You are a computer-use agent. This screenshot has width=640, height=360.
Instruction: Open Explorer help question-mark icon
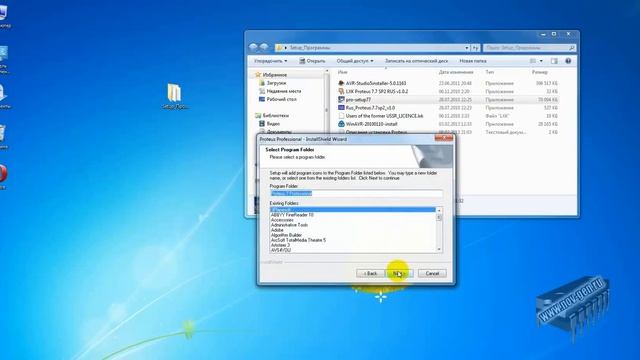[568, 61]
